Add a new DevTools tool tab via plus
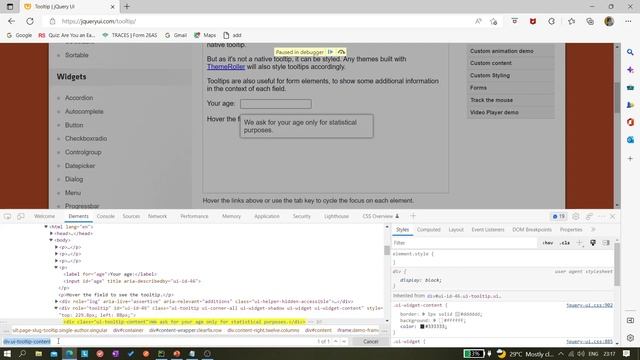This screenshot has width=640, height=360. 413,216
